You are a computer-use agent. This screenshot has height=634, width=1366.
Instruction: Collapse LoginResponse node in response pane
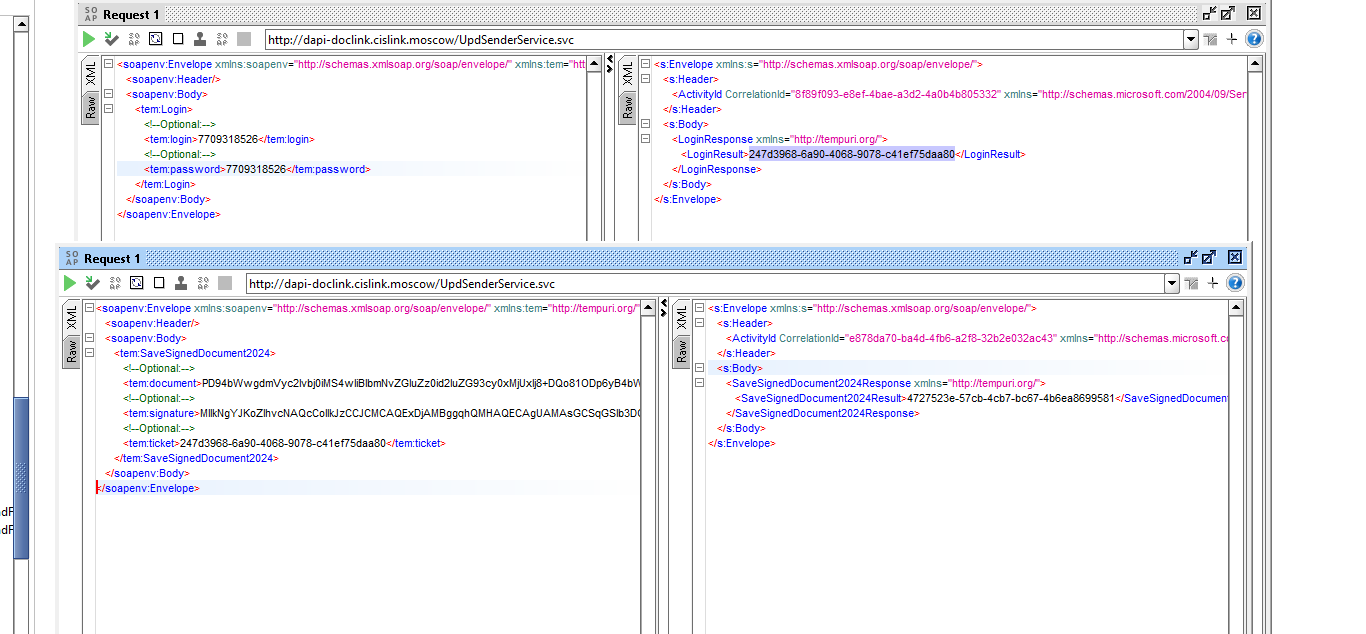click(645, 139)
